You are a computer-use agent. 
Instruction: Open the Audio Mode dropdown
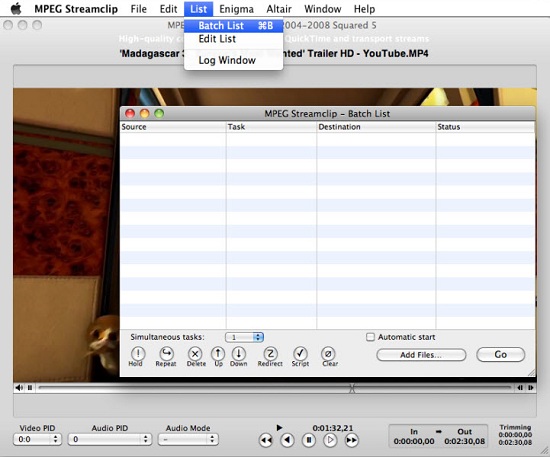(x=188, y=439)
